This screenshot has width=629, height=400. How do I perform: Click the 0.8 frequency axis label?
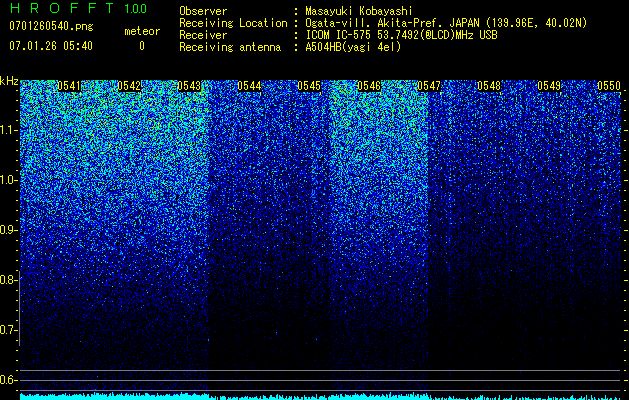tap(9, 280)
